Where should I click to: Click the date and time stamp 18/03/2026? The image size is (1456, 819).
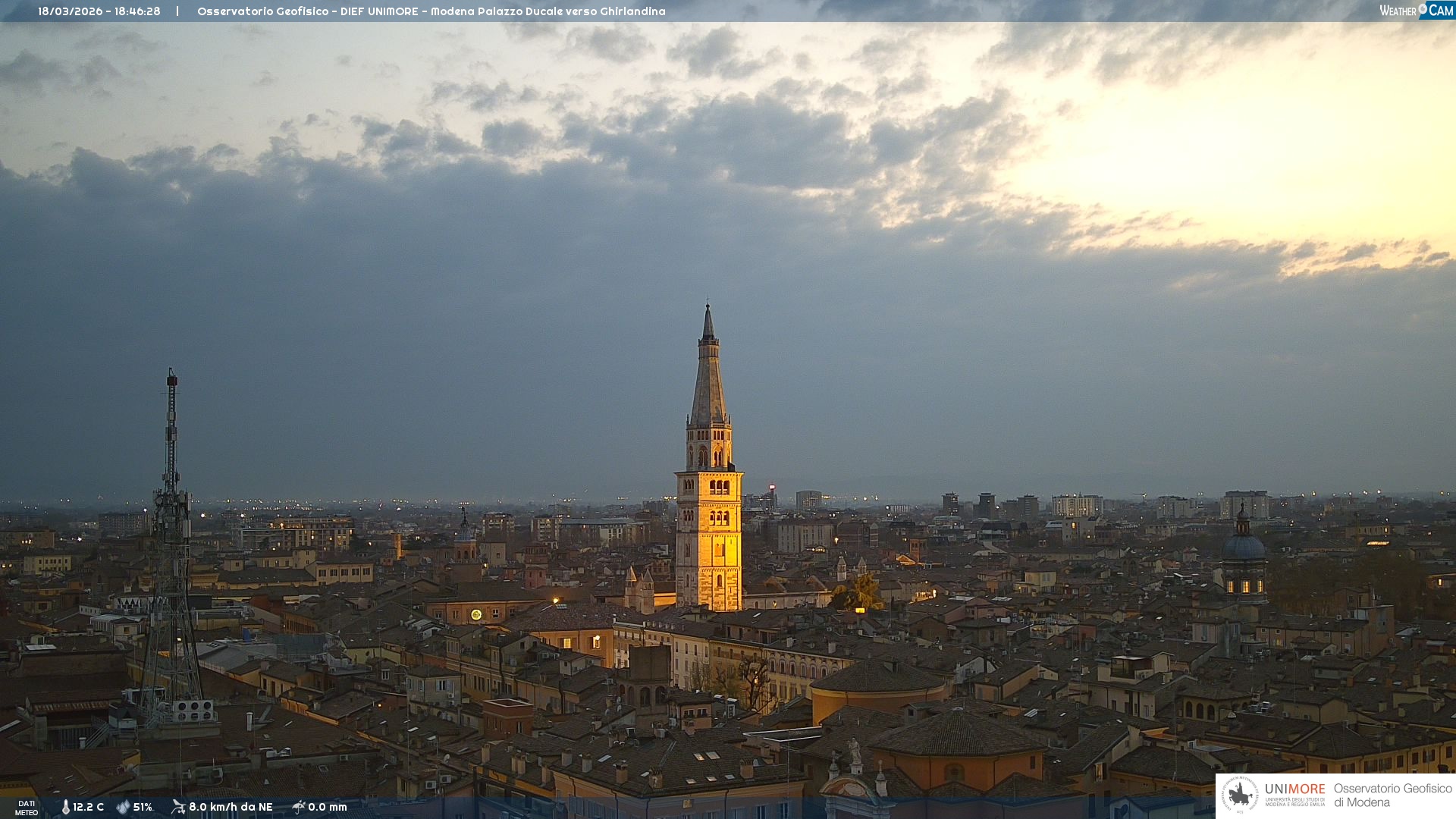pos(99,11)
